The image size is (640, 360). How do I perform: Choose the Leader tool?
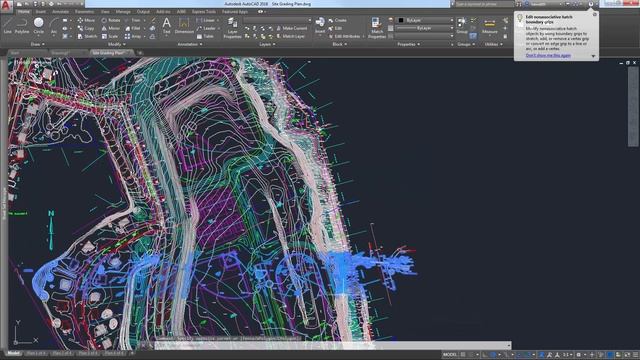tap(206, 28)
